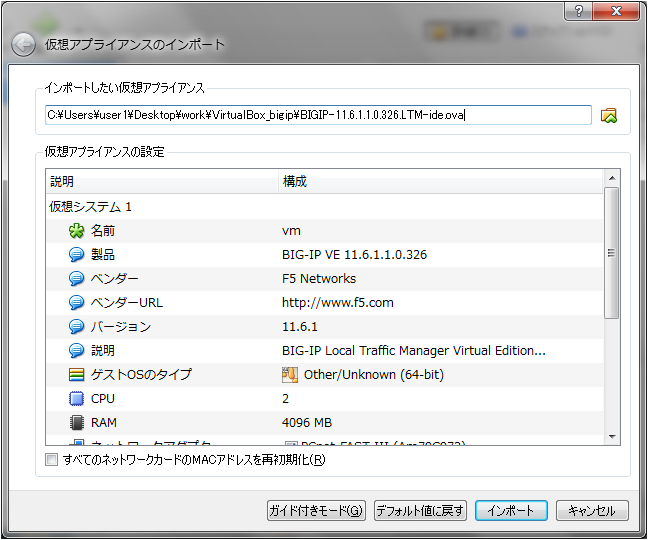Click the green star icon beside 名前
648x540 pixels.
coord(76,231)
